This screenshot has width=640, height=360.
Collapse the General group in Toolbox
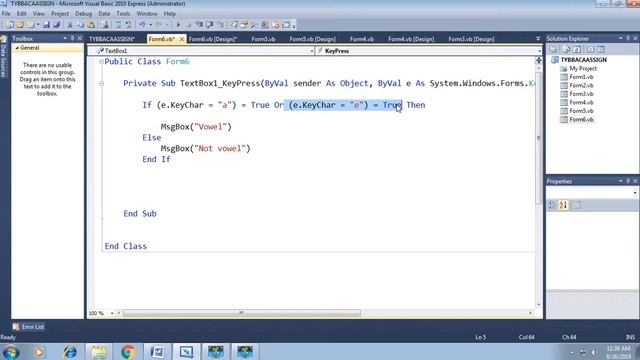[x=17, y=48]
